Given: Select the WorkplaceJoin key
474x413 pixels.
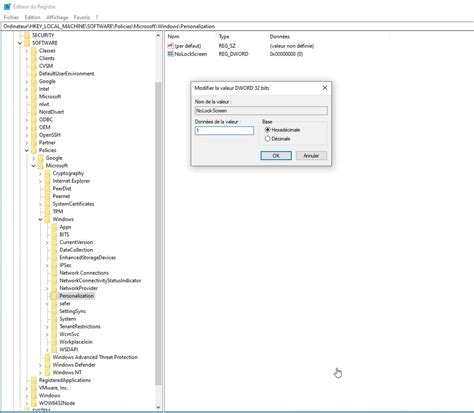Looking at the screenshot, I should pyautogui.click(x=76, y=342).
